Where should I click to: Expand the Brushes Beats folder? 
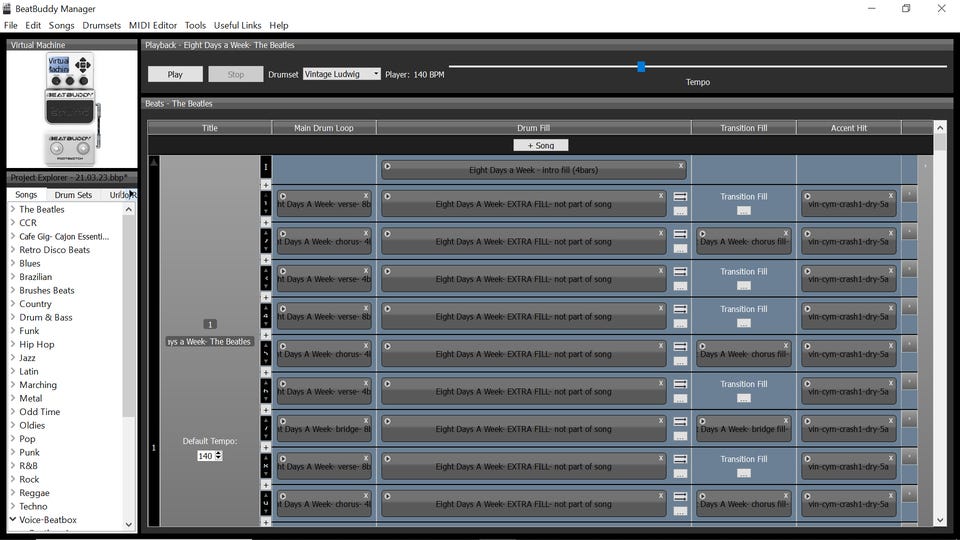click(13, 290)
